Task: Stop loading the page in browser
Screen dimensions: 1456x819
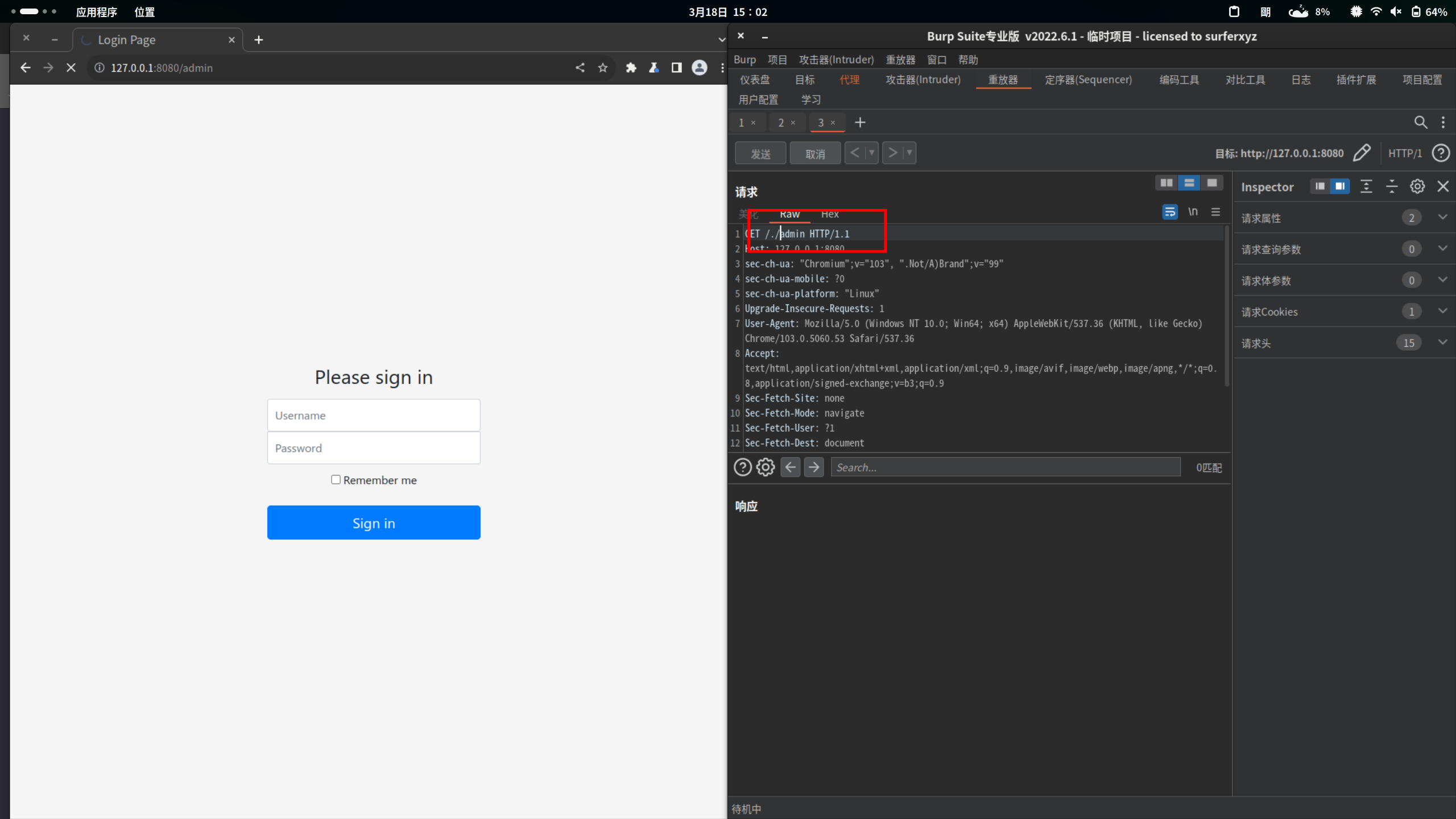Action: tap(71, 68)
